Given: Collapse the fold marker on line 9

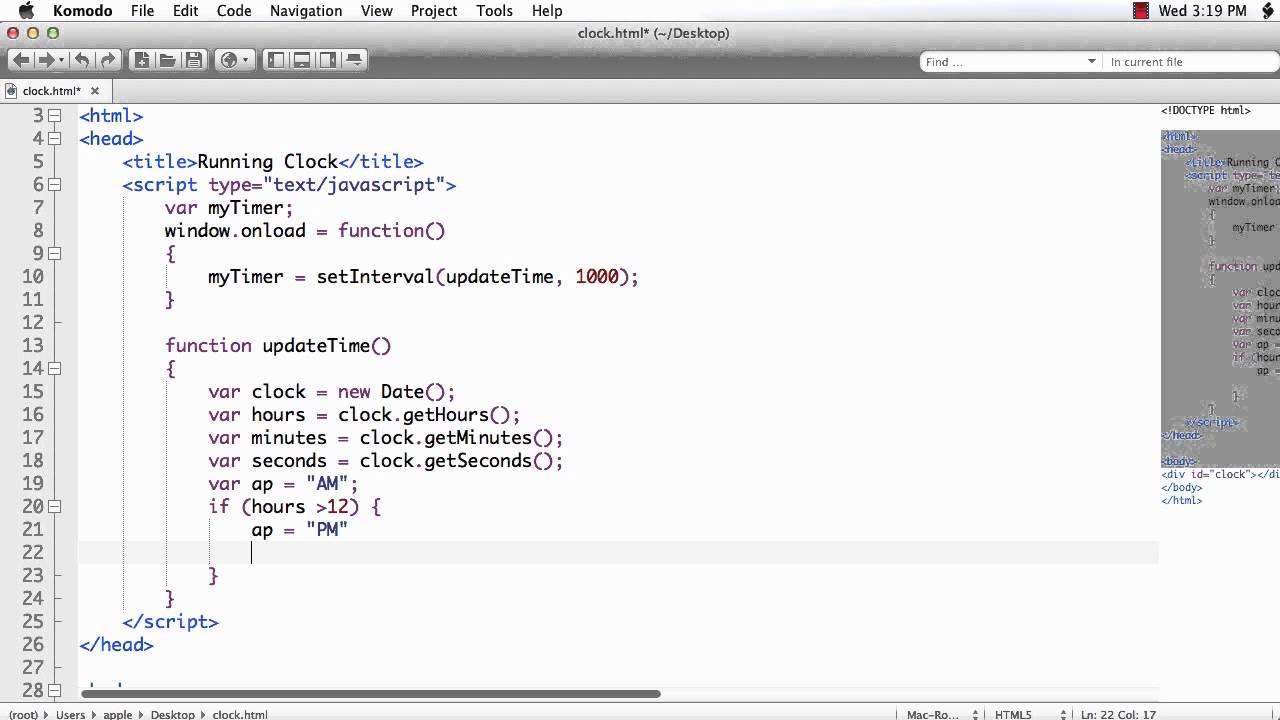Looking at the screenshot, I should pos(54,254).
